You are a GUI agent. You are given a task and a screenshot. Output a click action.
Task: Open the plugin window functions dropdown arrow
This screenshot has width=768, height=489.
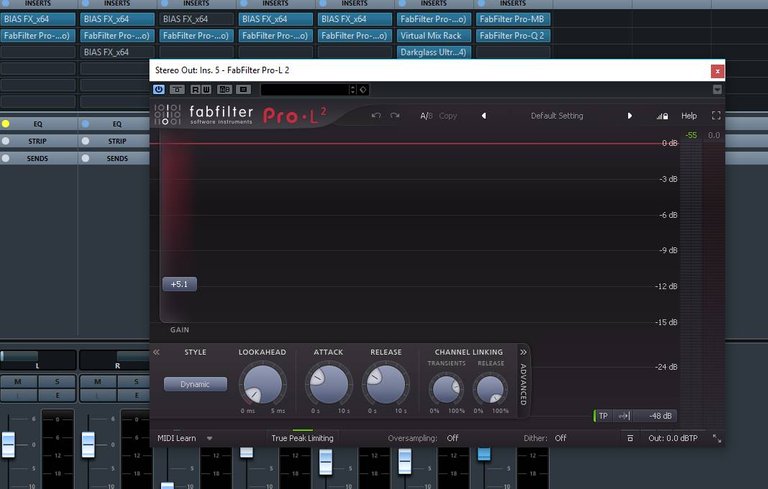point(717,89)
